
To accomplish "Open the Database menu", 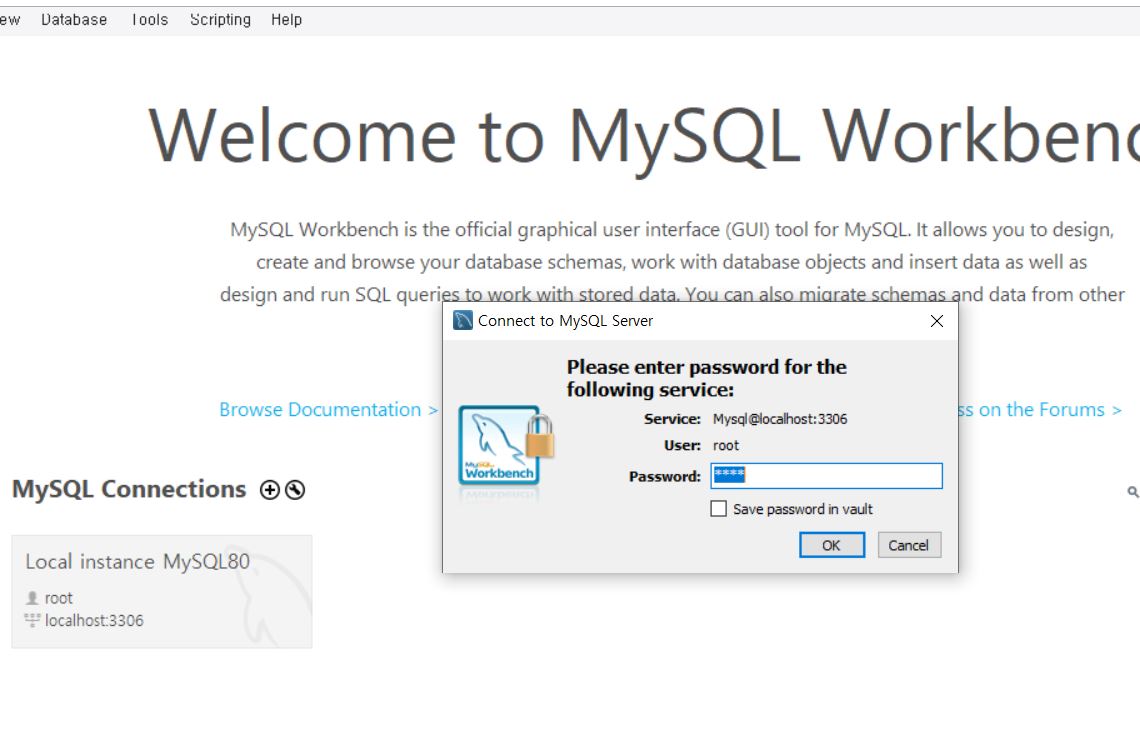I will pyautogui.click(x=74, y=20).
